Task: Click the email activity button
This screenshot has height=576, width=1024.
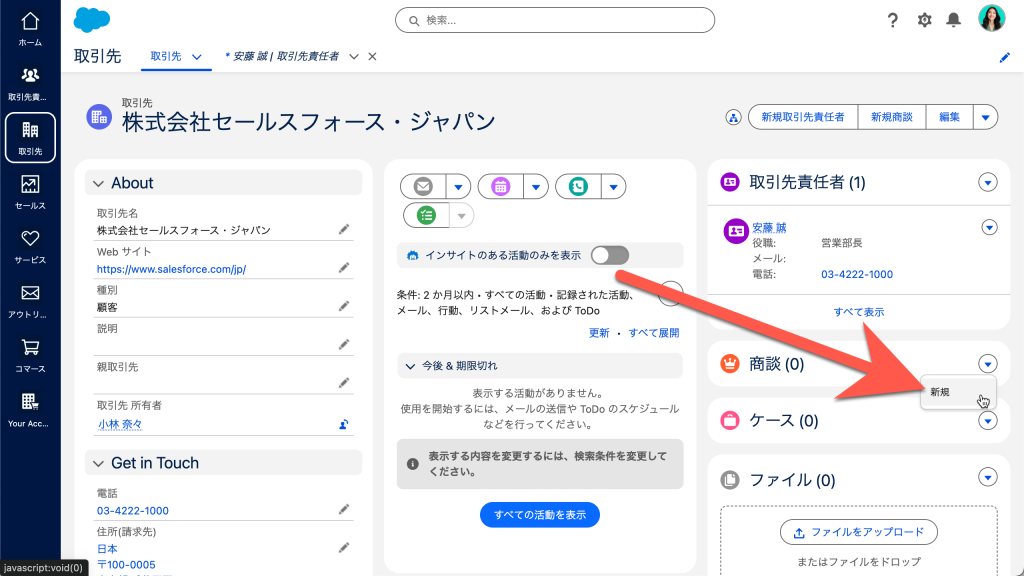Action: tap(423, 187)
